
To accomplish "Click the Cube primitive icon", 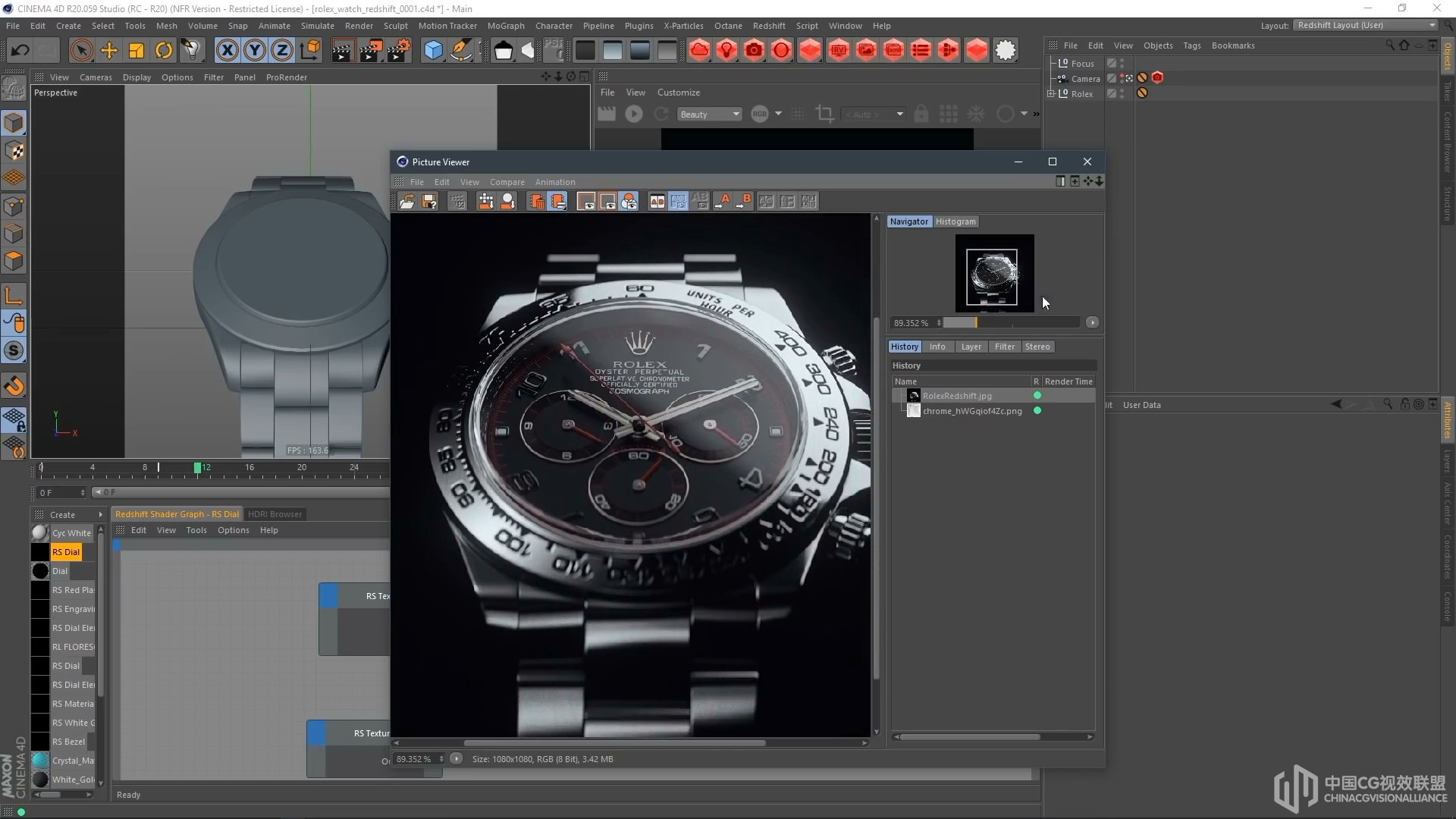I will click(x=433, y=51).
